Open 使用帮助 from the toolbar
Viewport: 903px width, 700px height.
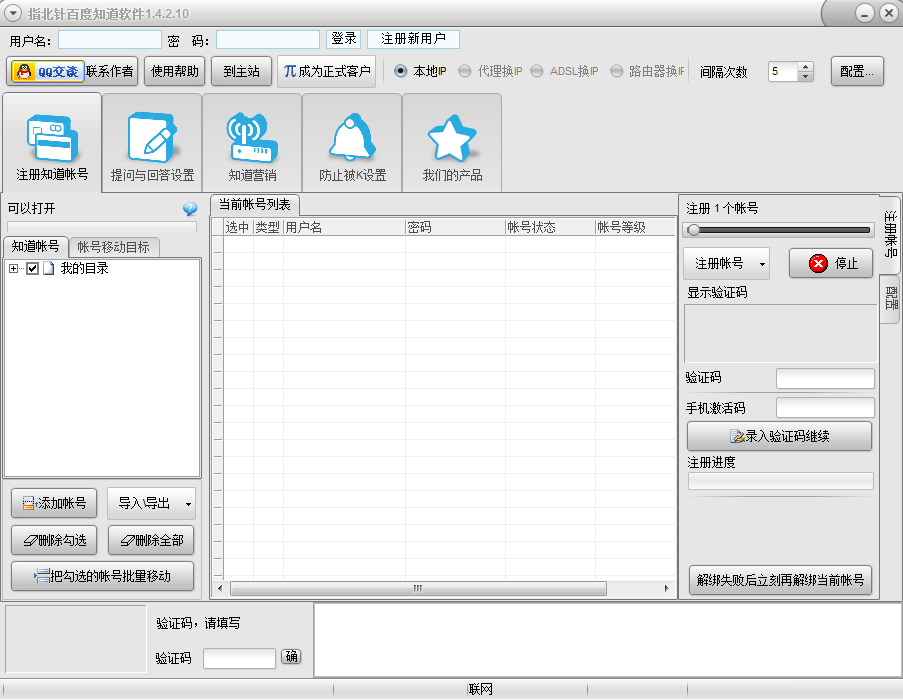[174, 71]
